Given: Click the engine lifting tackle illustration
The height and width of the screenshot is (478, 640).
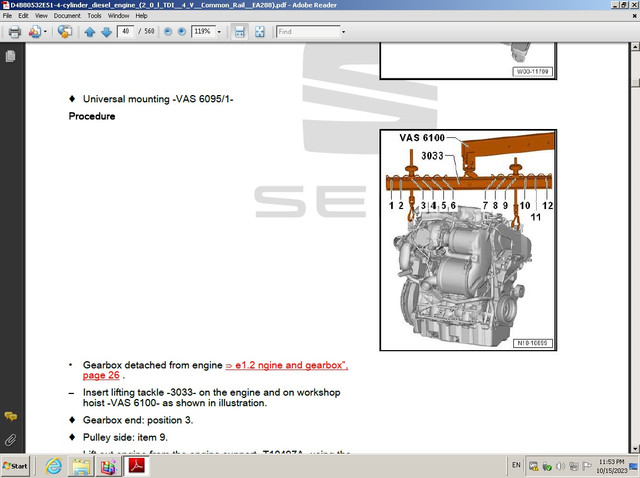Looking at the screenshot, I should (468, 240).
